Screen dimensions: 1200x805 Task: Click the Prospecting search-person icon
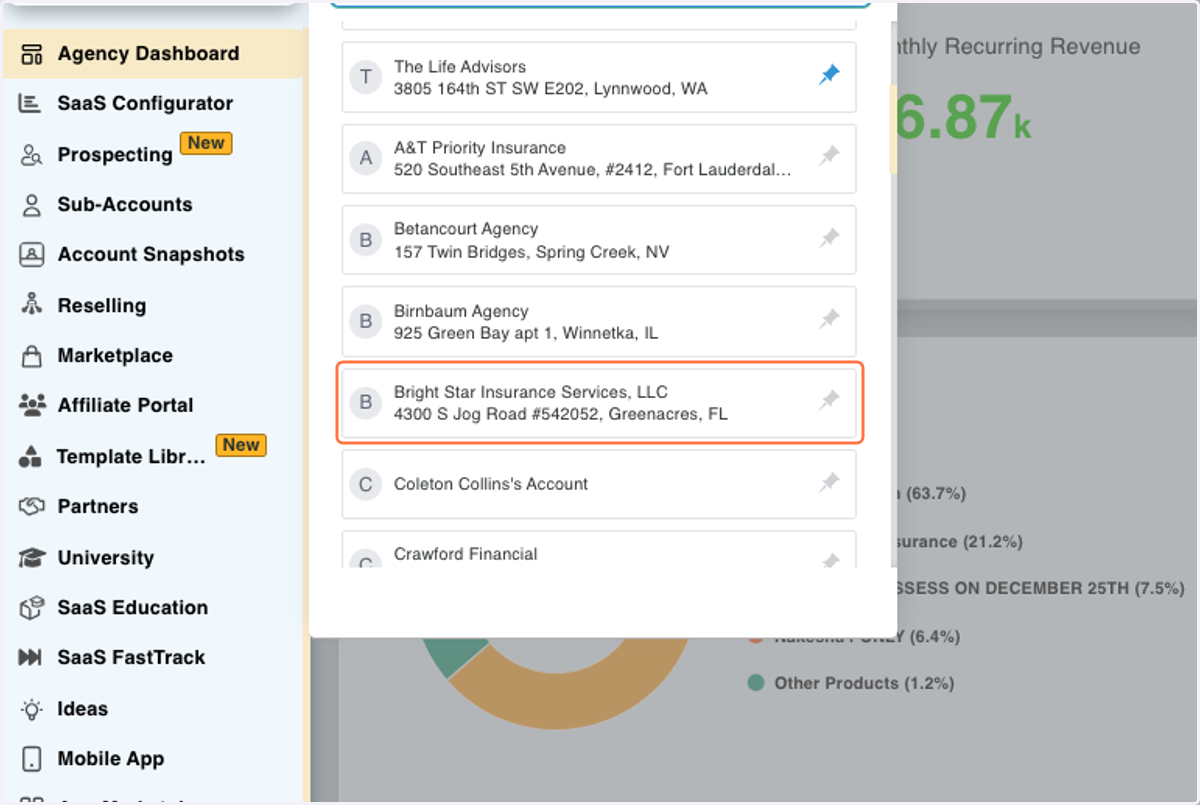[x=31, y=155]
